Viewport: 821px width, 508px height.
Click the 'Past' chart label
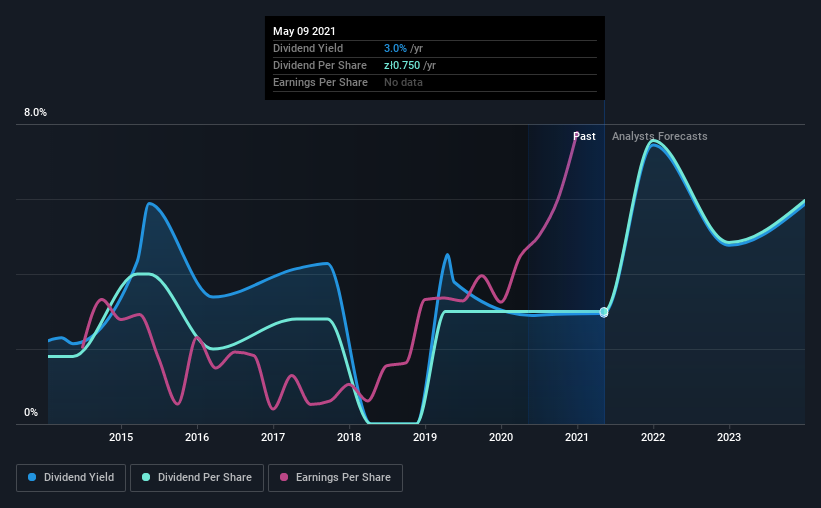click(584, 136)
